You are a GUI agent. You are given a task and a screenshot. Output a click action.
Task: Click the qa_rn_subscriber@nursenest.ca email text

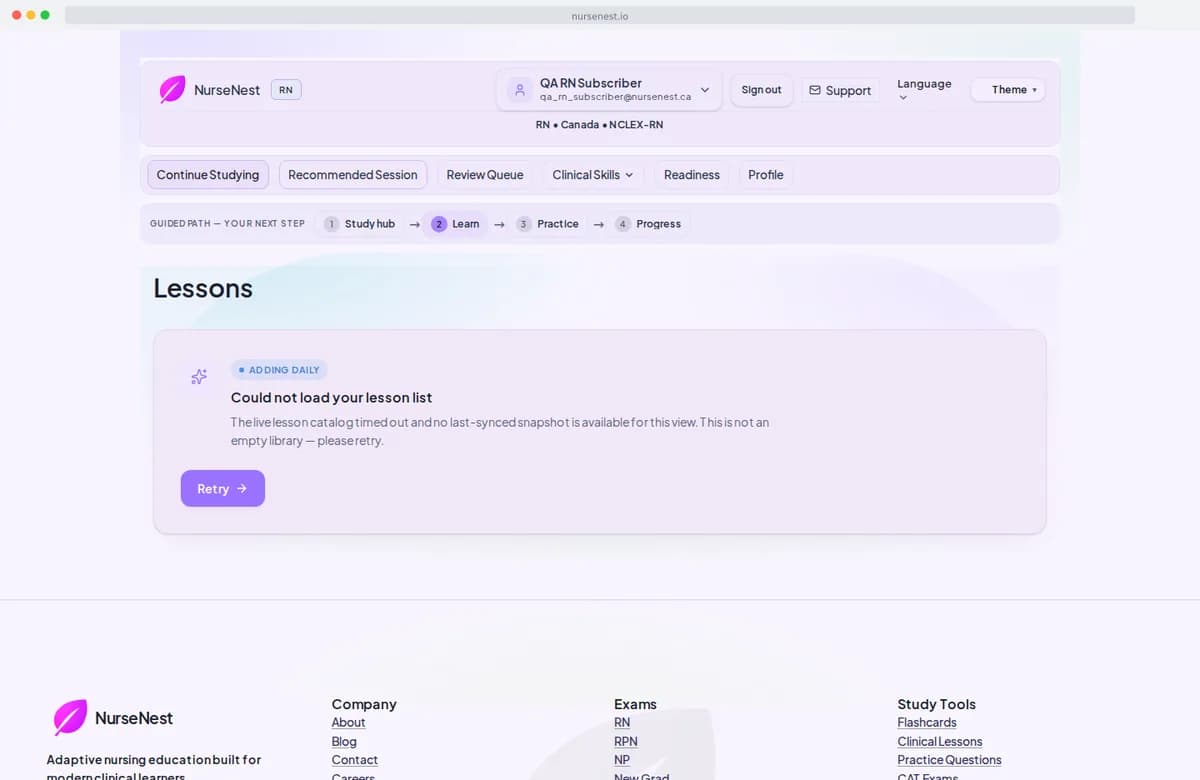(615, 97)
